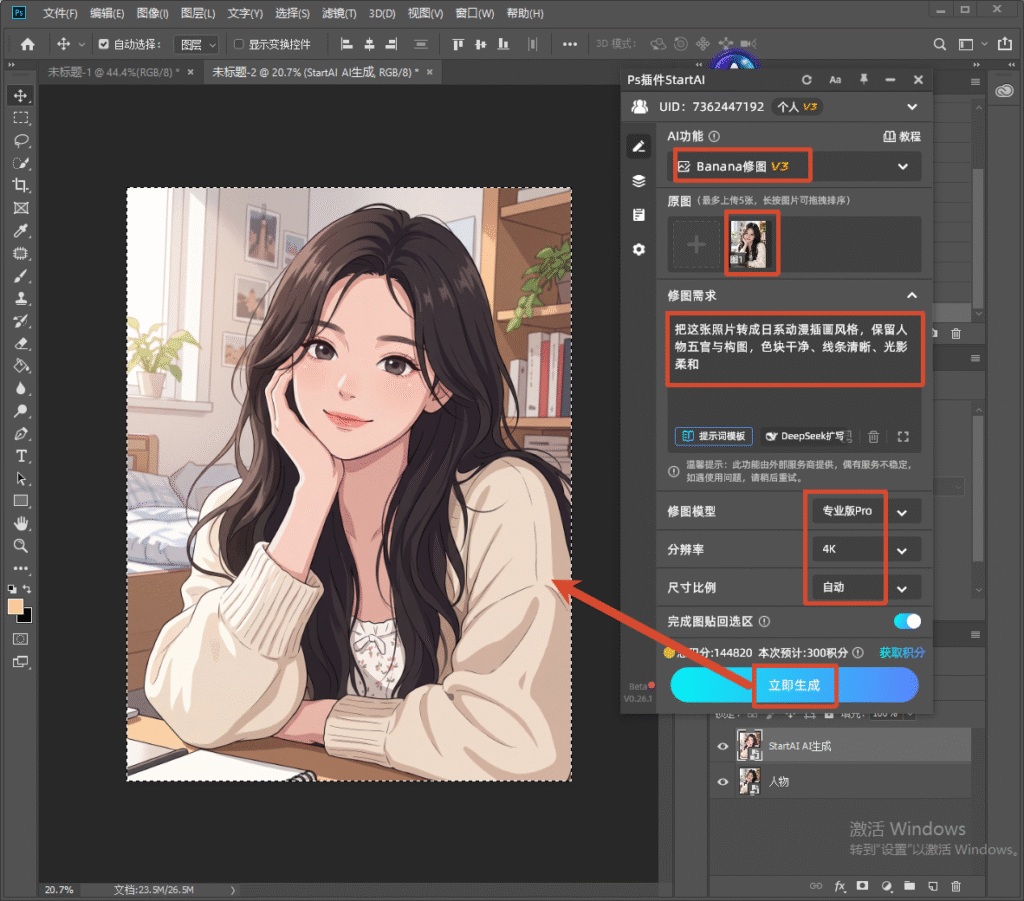
Task: Select the Brush tool
Action: click(x=21, y=276)
